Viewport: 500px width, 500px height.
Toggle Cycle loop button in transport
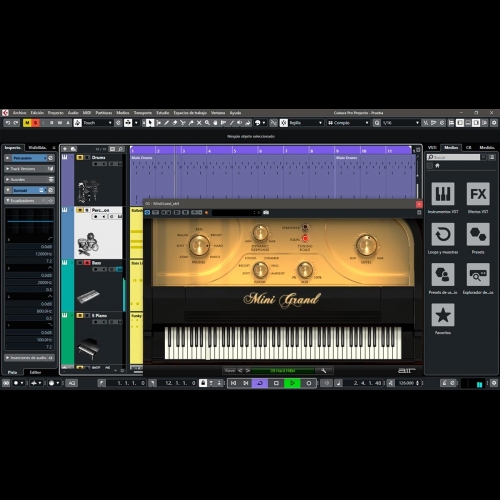point(260,383)
